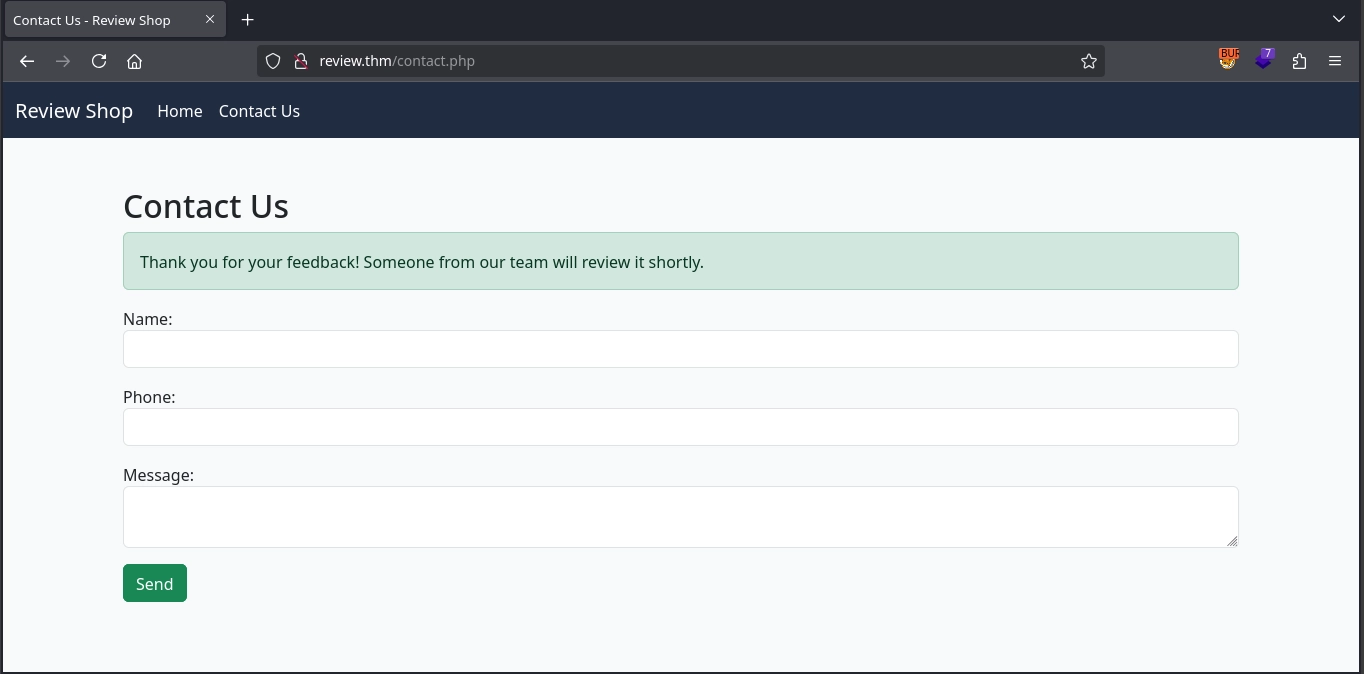Screen dimensions: 1364x674
Task: Reload the contact page
Action: 99,61
